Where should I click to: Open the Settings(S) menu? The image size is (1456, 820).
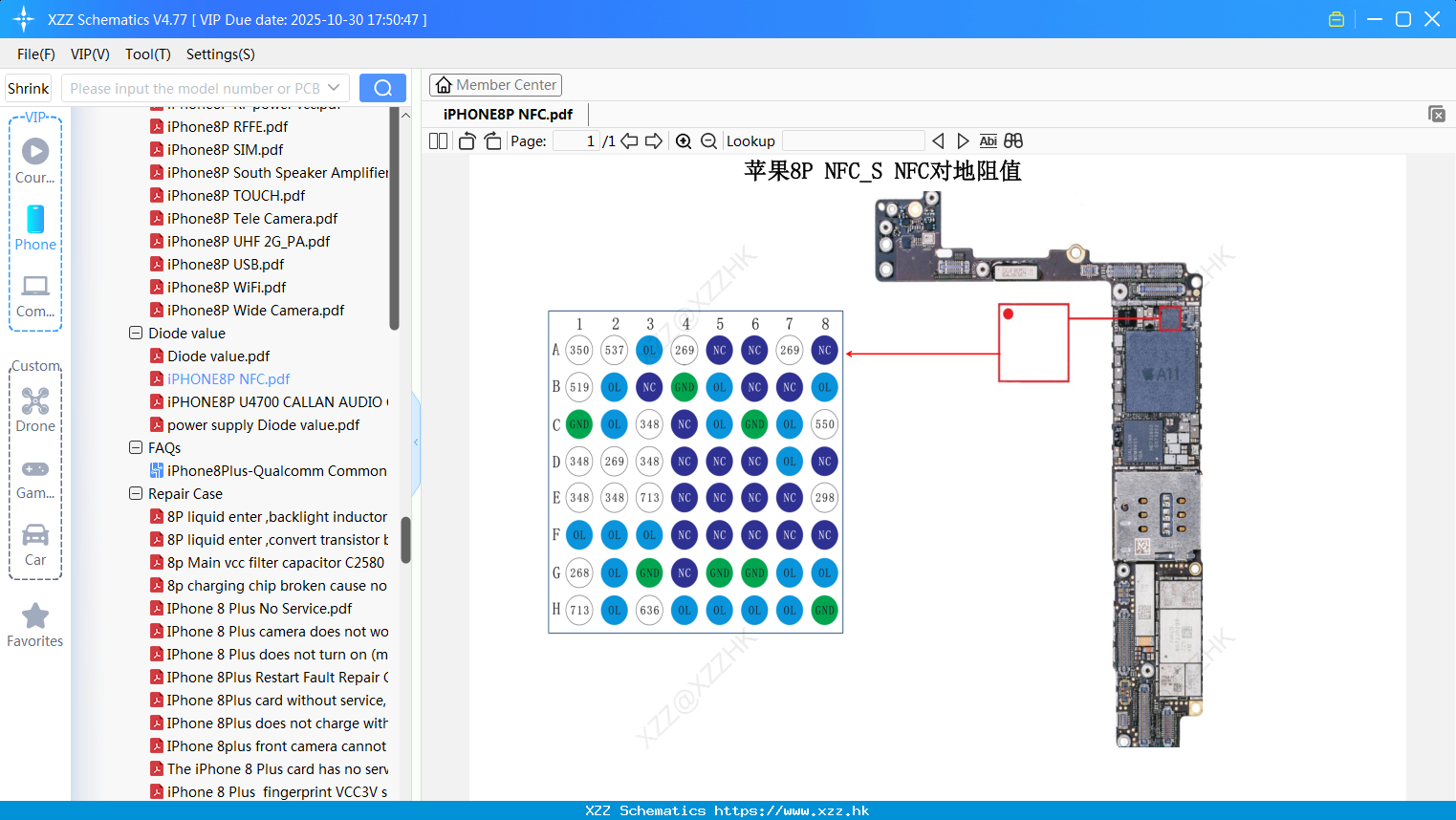click(x=221, y=54)
